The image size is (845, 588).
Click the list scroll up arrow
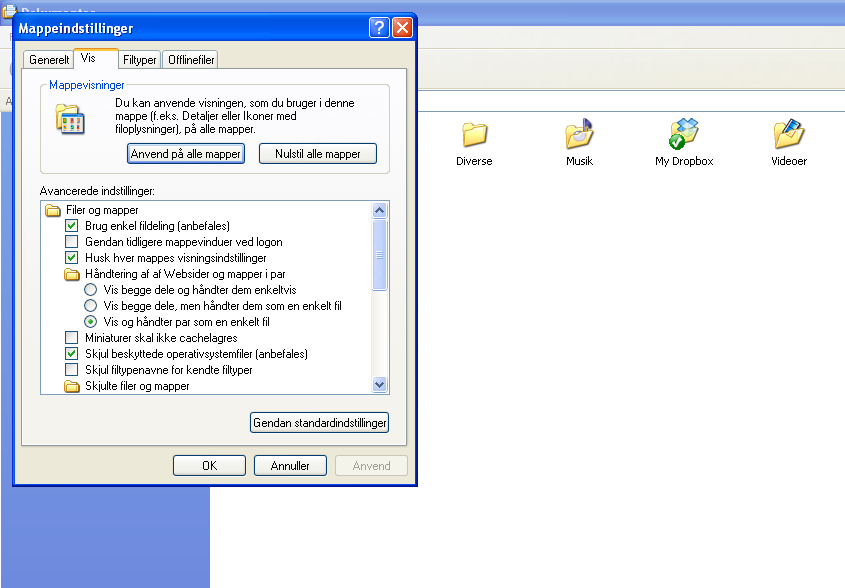coord(379,210)
